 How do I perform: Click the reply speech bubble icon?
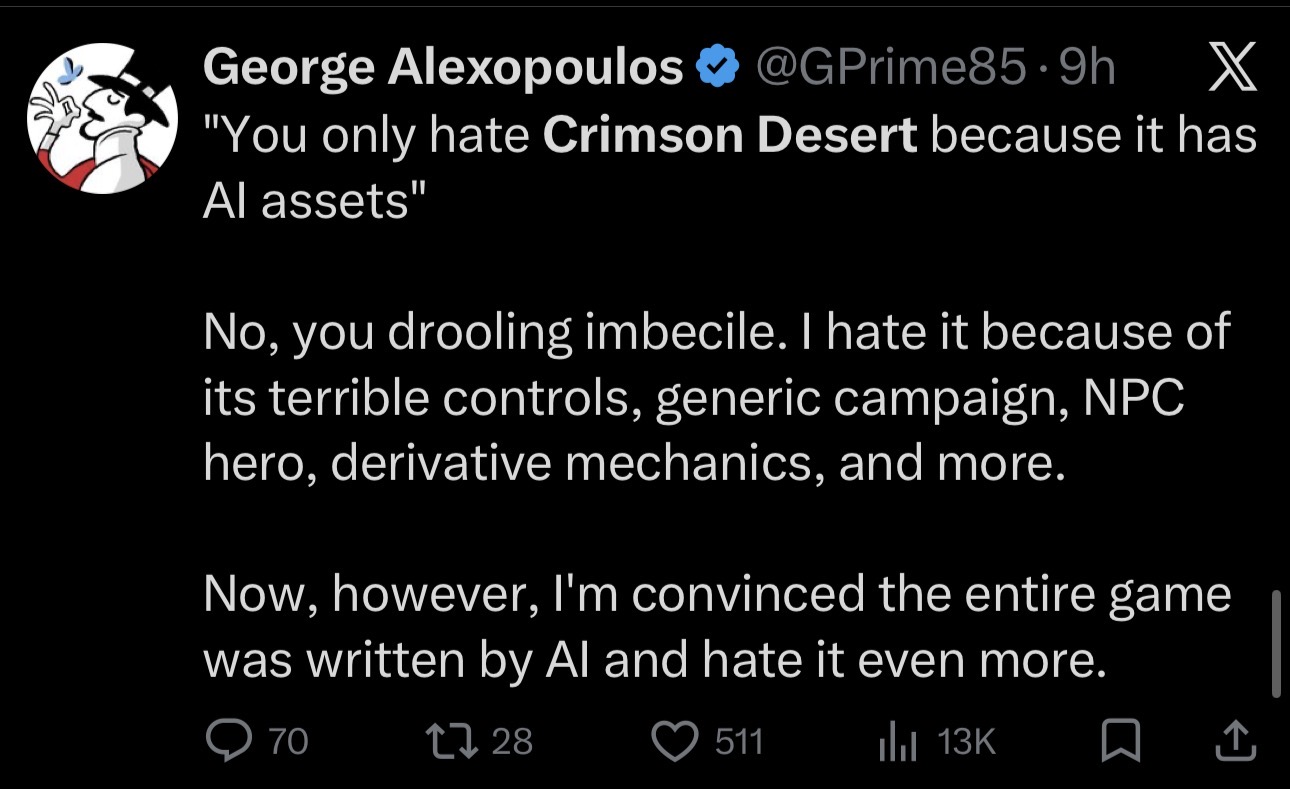click(x=231, y=740)
